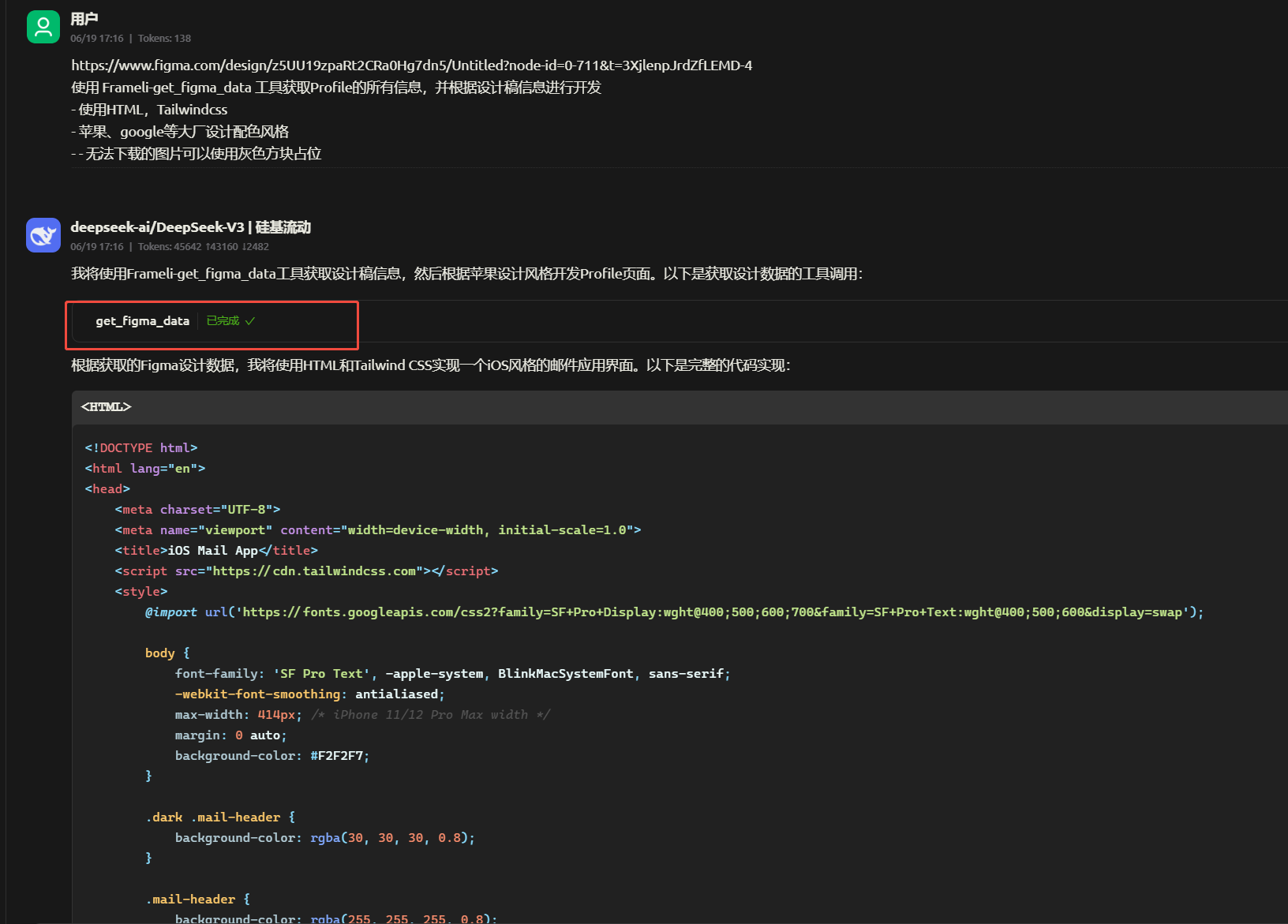
Task: Click the HTML code block header label
Action: click(106, 407)
